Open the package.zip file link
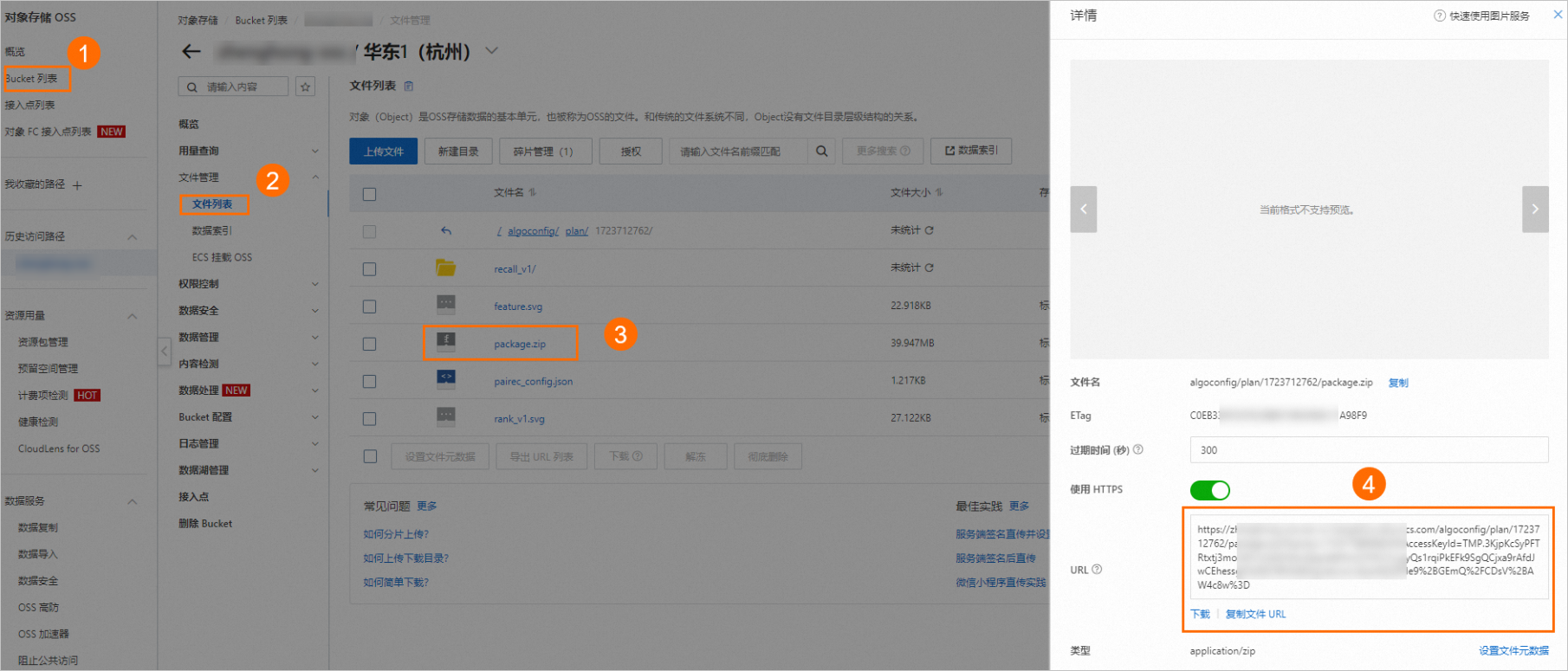Viewport: 1568px width, 671px height. tap(520, 345)
